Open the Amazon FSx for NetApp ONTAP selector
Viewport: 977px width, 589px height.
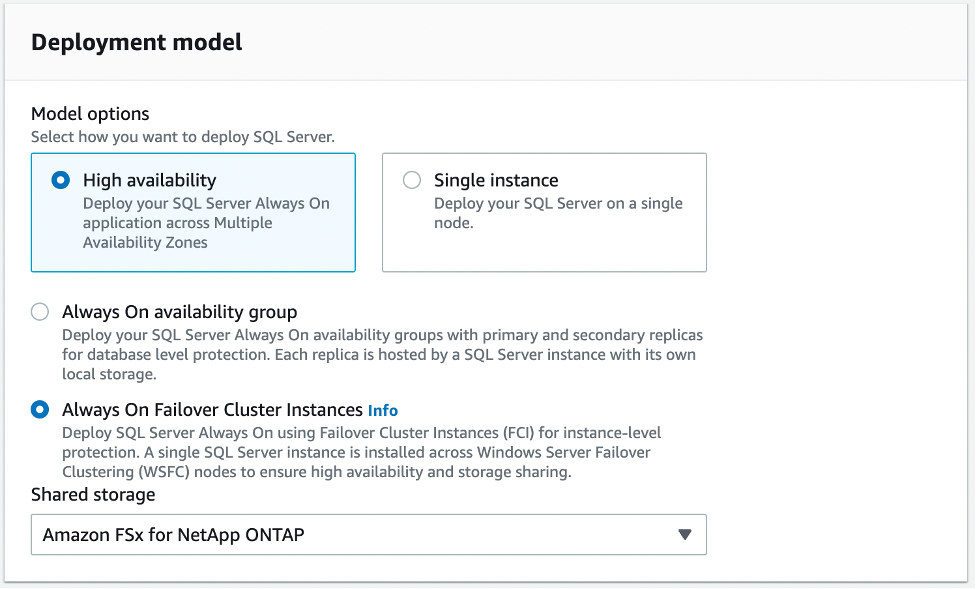point(368,535)
